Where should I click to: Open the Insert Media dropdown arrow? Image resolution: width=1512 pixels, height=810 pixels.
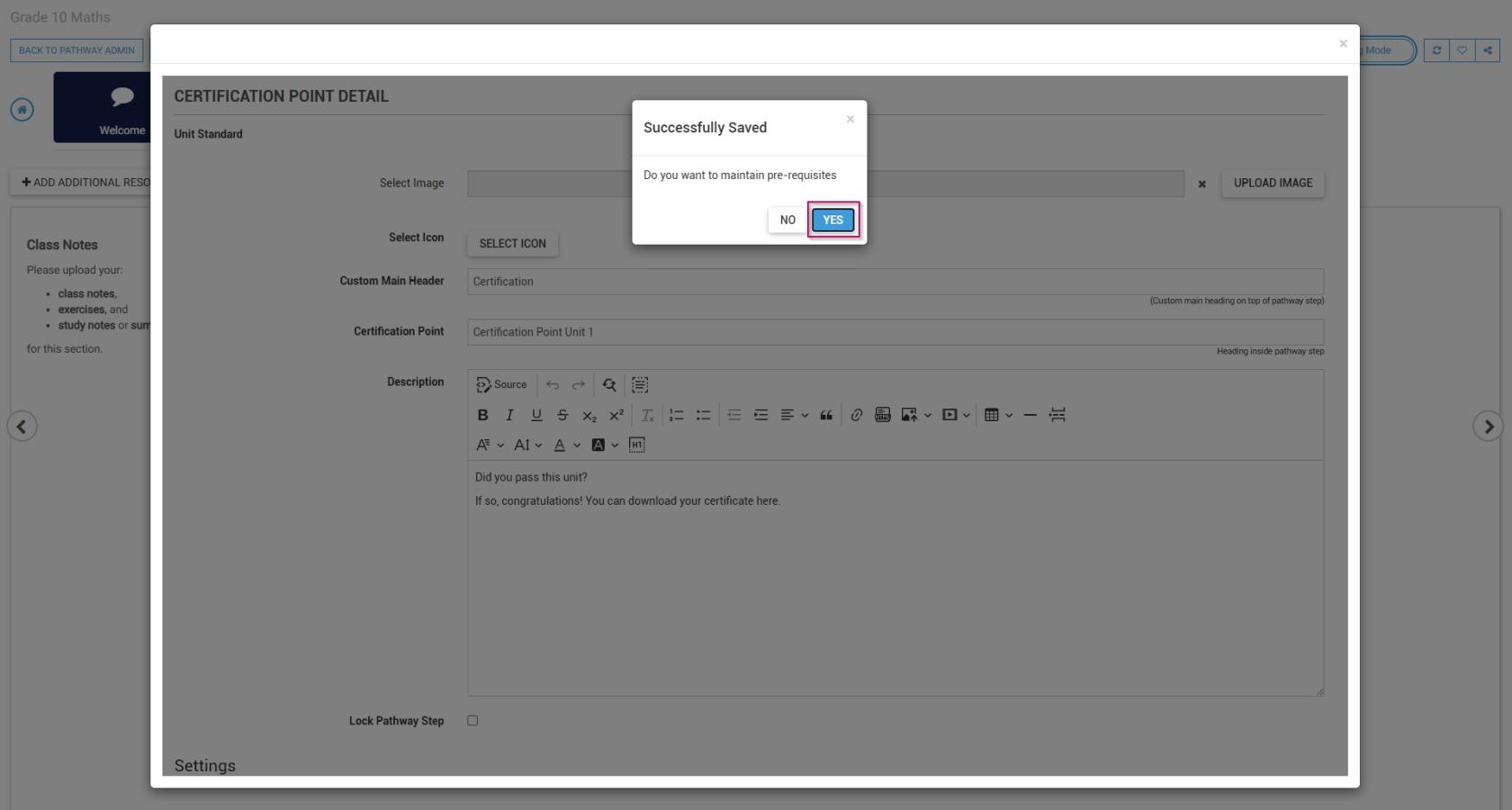(967, 415)
